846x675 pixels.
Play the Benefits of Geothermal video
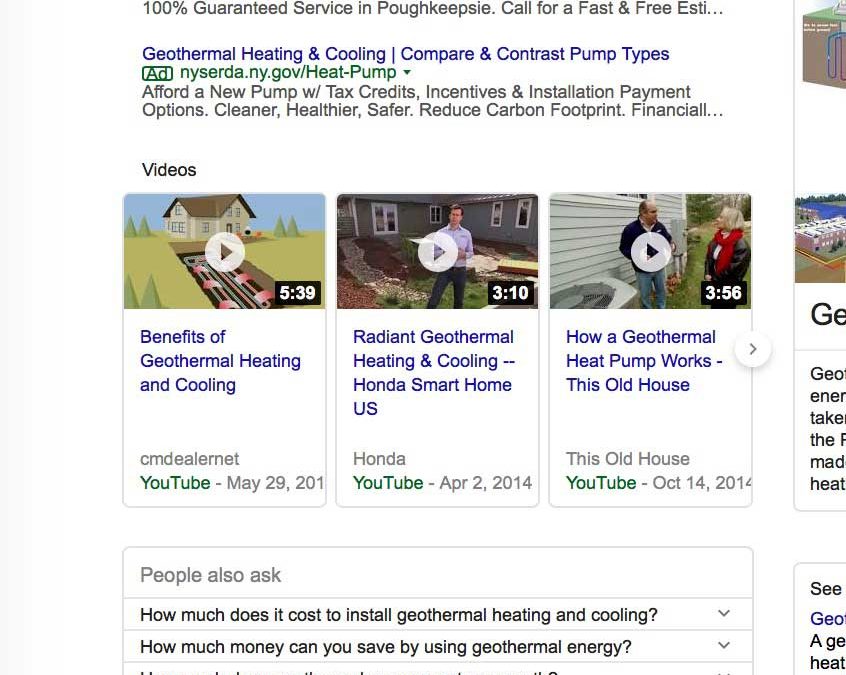pyautogui.click(x=225, y=252)
